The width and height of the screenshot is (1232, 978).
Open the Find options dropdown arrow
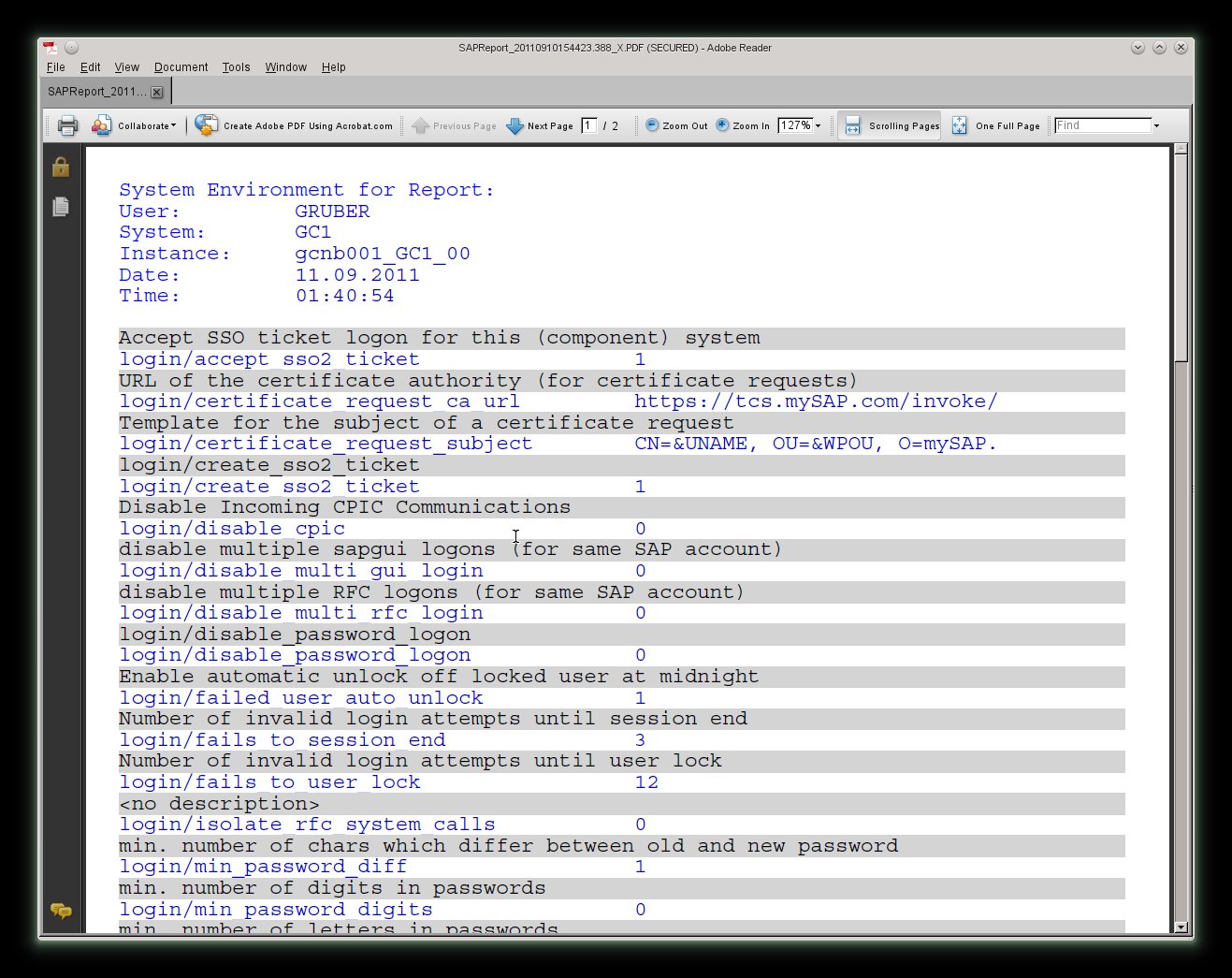coord(1157,125)
